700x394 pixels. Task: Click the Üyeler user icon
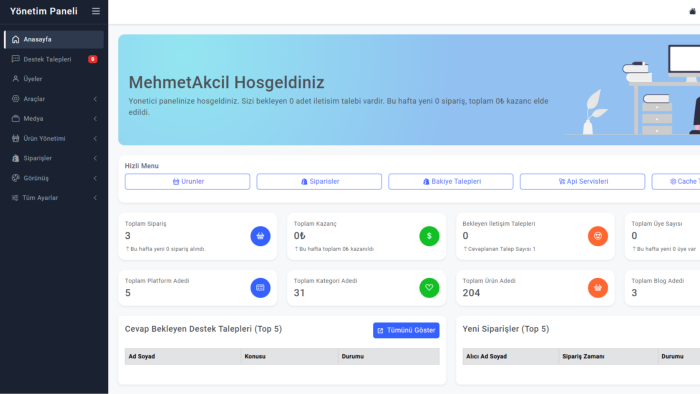[16, 79]
